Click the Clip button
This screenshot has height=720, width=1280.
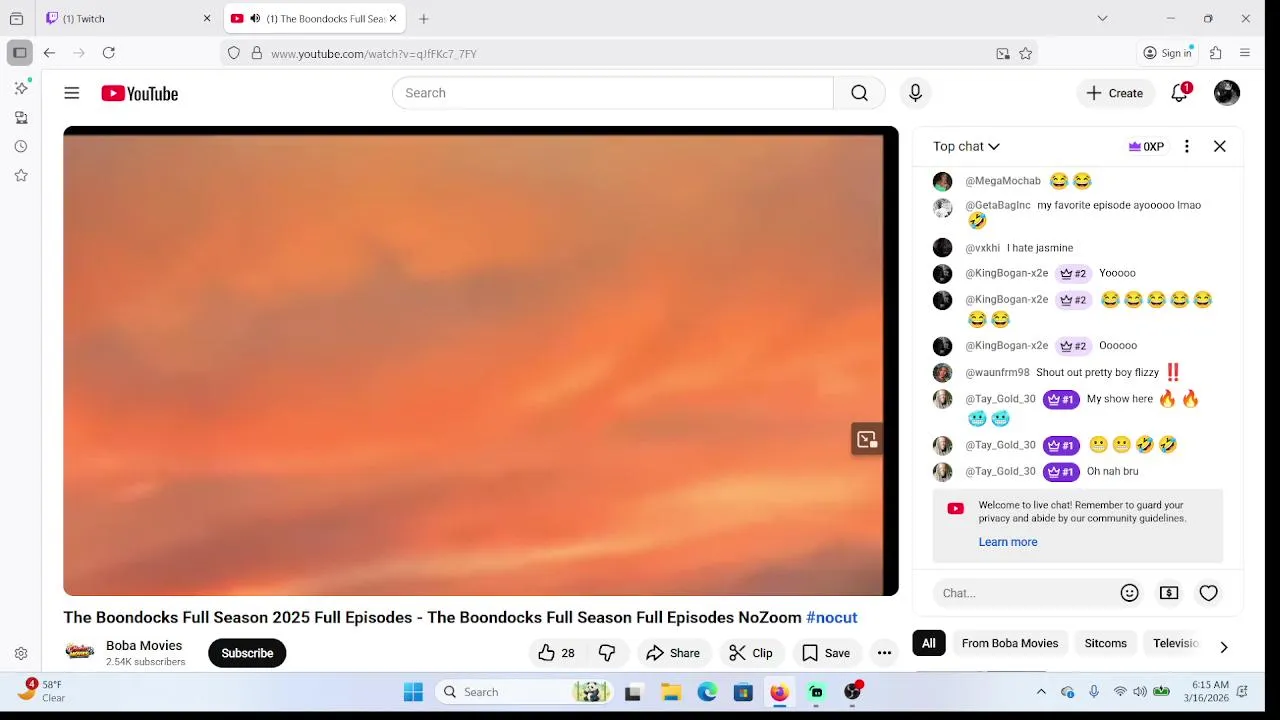pyautogui.click(x=751, y=653)
